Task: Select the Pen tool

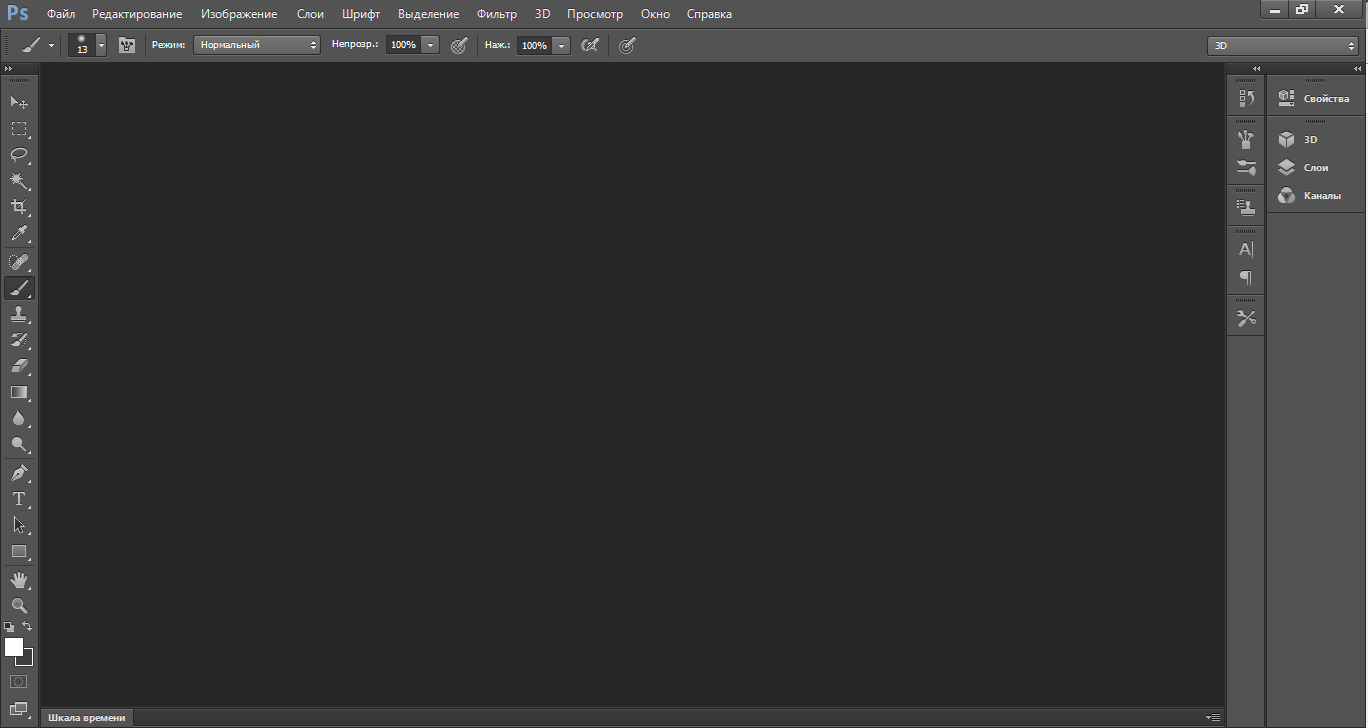Action: [x=19, y=472]
